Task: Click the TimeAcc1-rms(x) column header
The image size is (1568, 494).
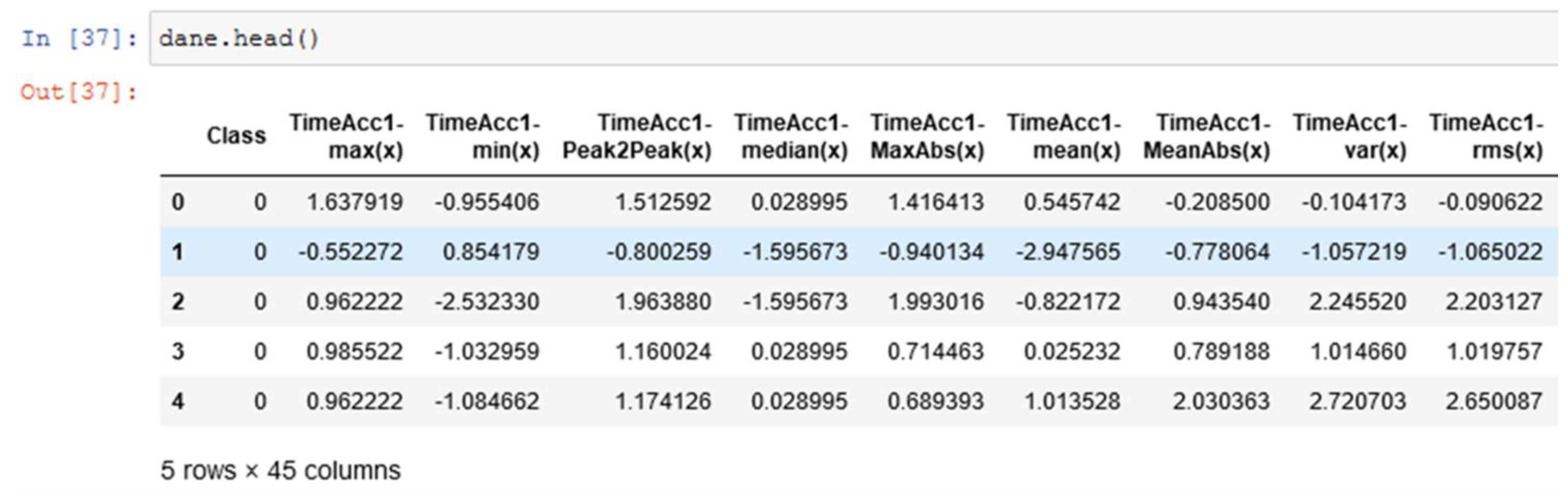Action: (x=1486, y=136)
